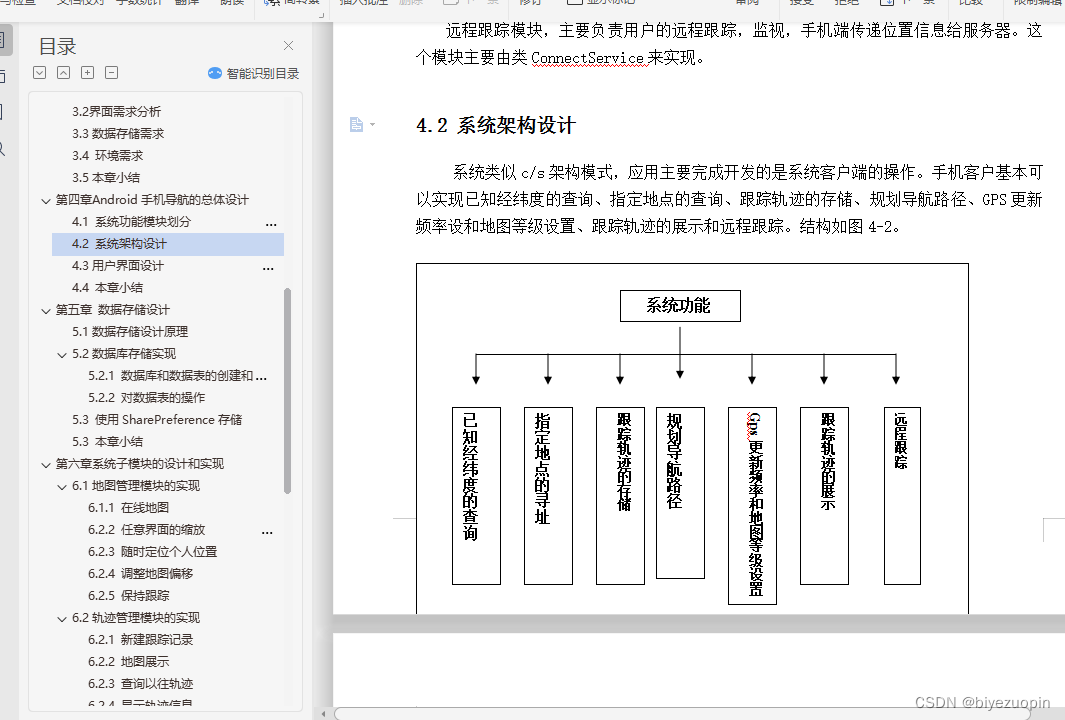
Task: Select 5.2 数据库存储实现 entry
Action: 124,354
